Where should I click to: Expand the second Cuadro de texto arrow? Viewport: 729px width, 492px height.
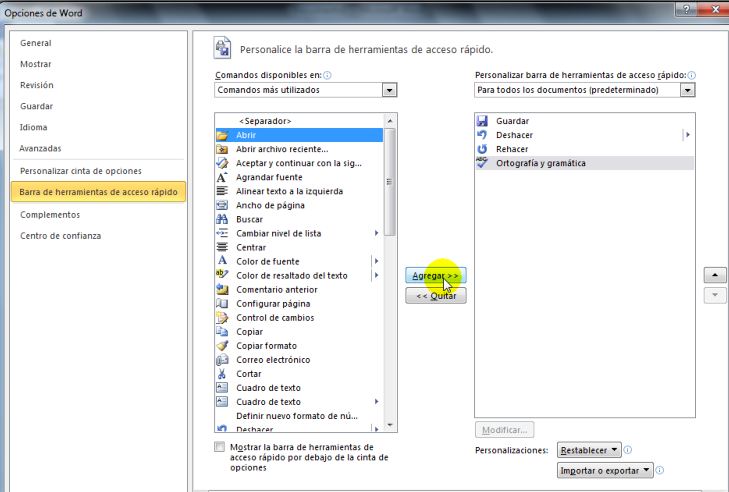(x=377, y=401)
